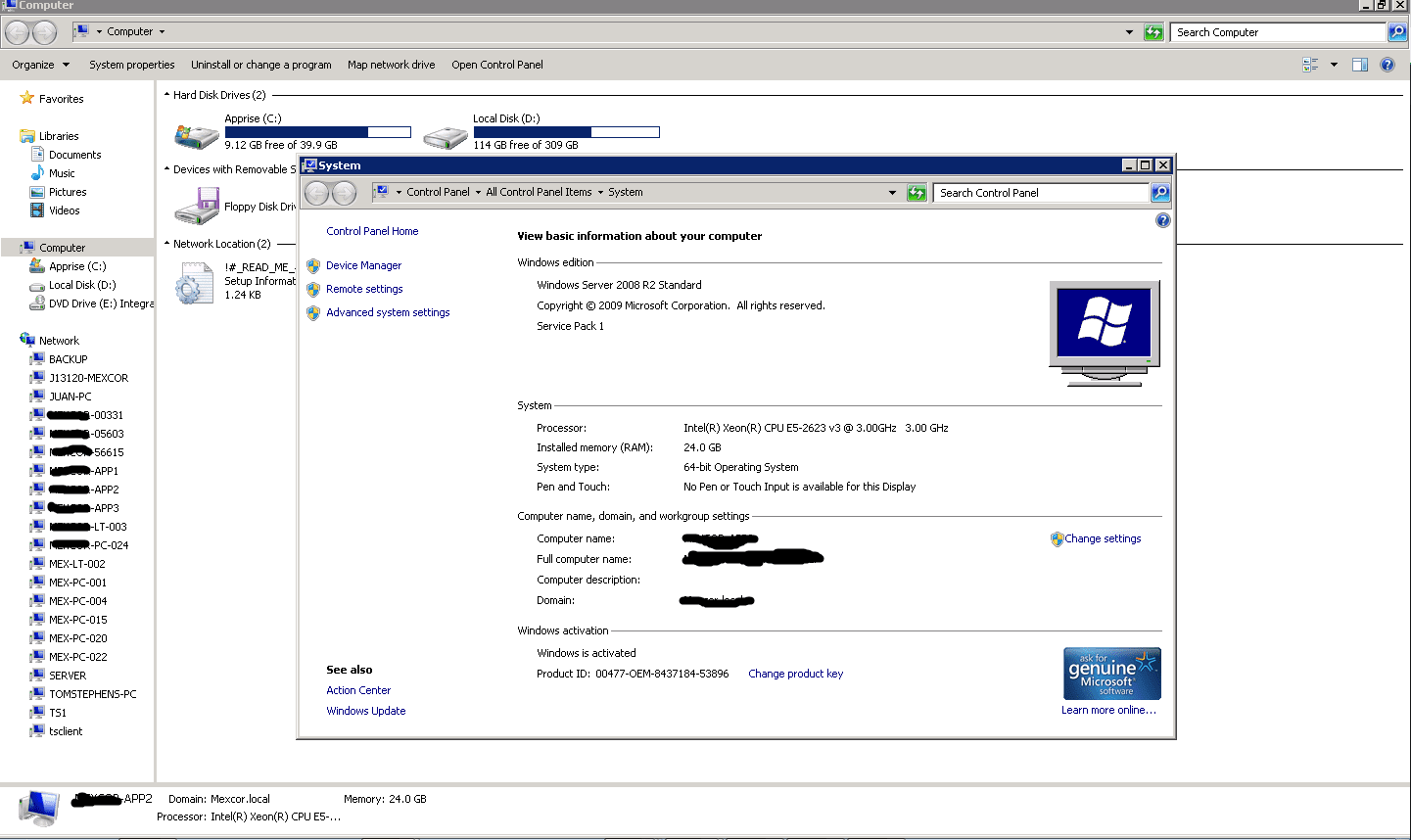Click the Change product key link
The width and height of the screenshot is (1411, 840).
point(795,674)
